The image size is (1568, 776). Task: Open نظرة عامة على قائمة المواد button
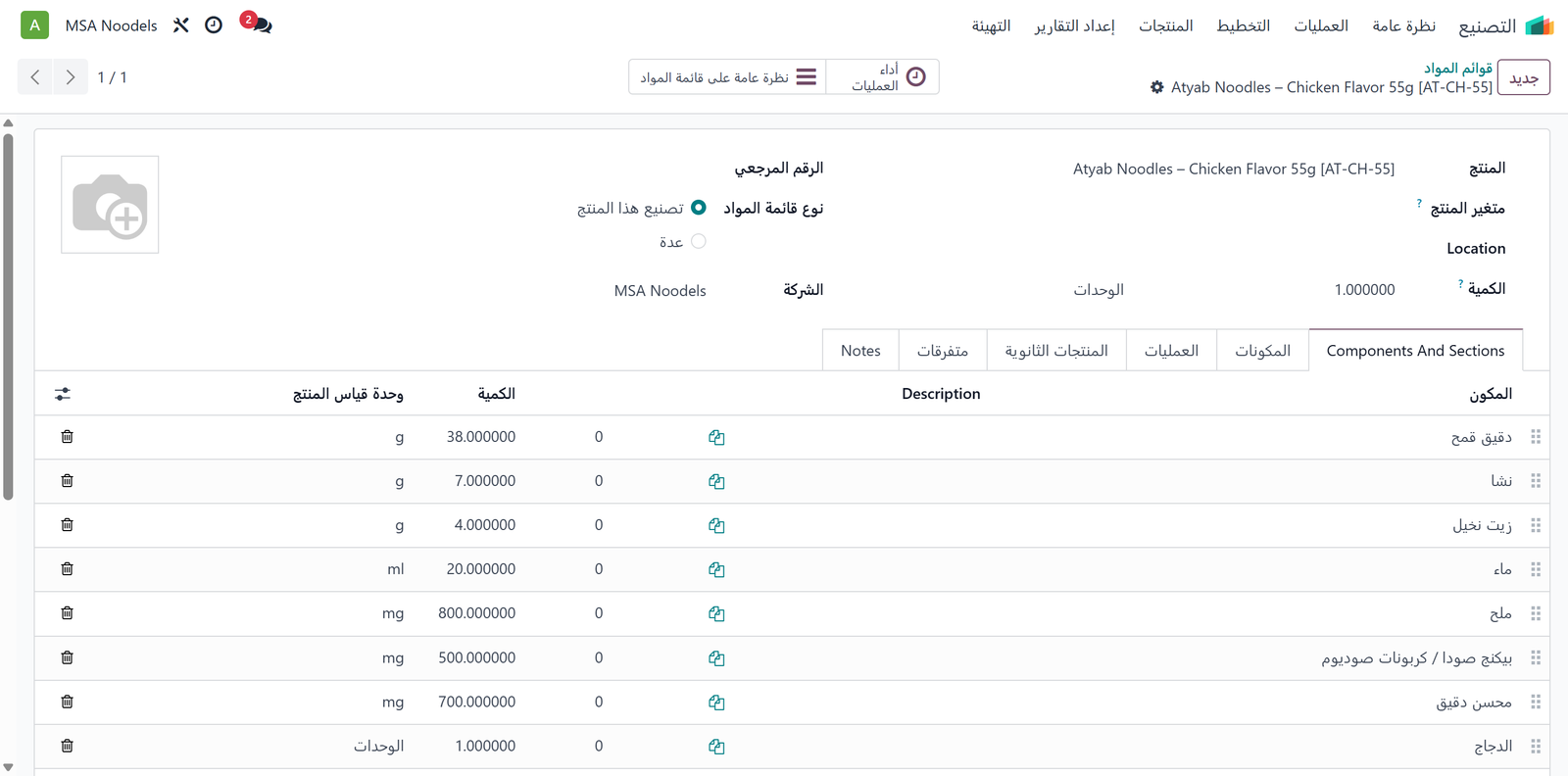(x=727, y=77)
